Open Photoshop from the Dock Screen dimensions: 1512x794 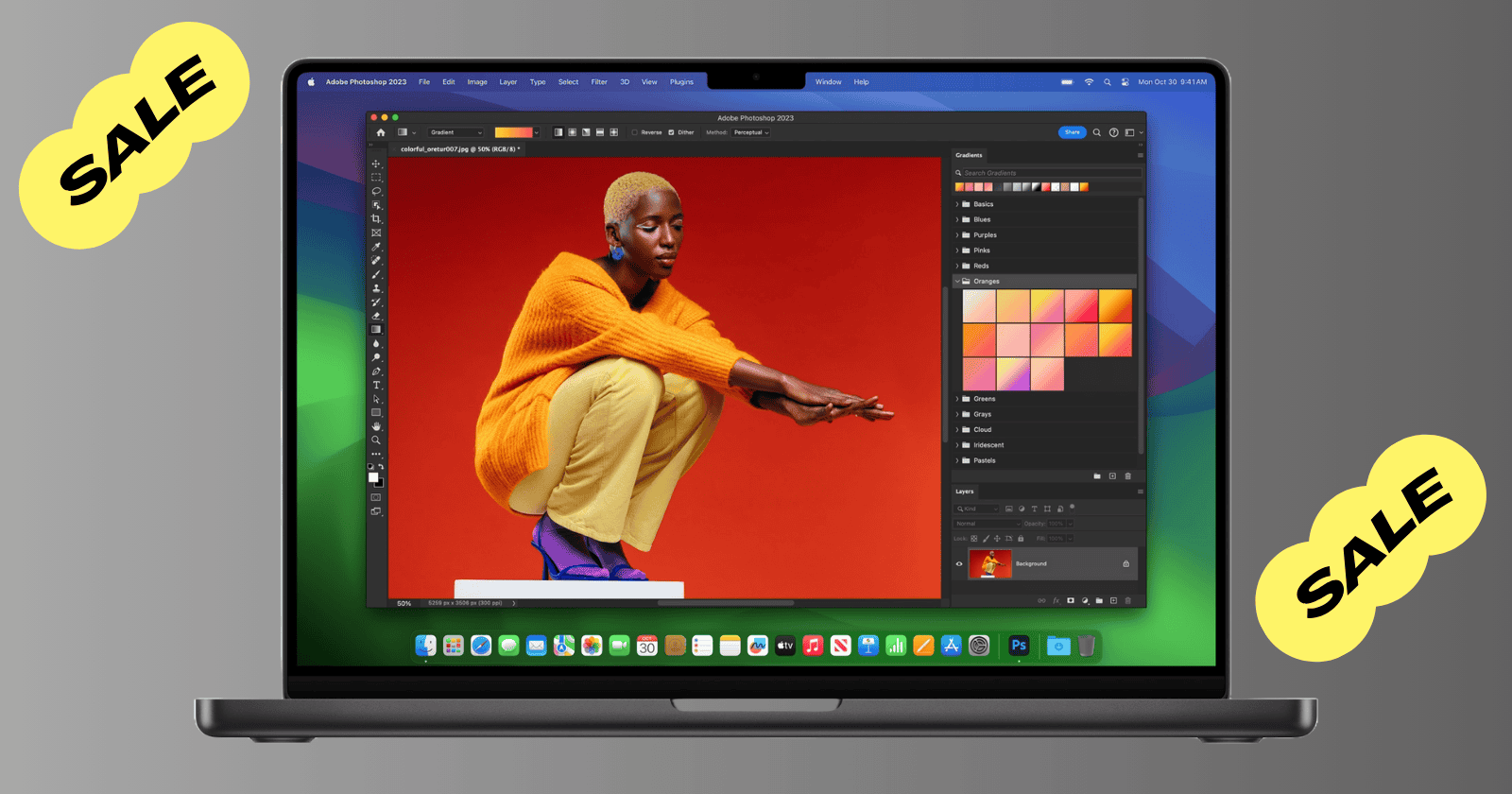[1018, 646]
